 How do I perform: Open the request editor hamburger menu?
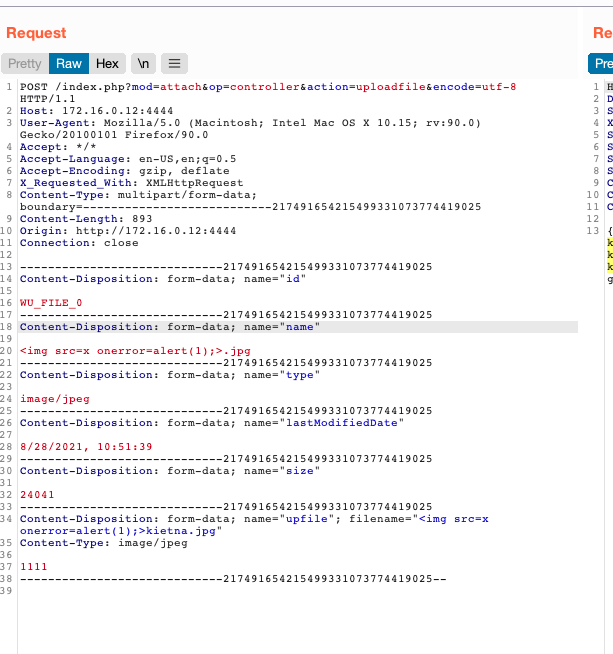pos(174,63)
